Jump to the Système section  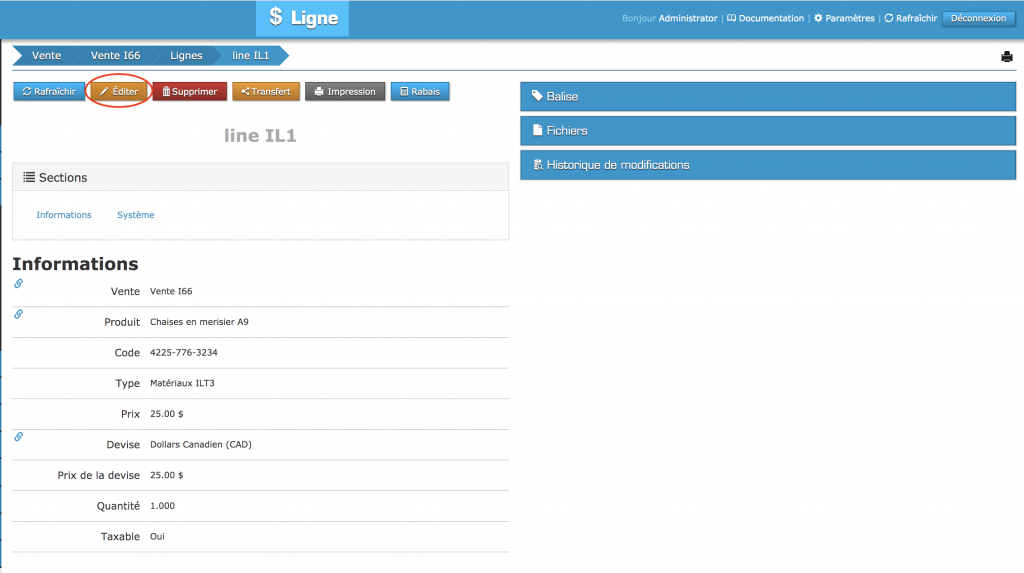coord(136,215)
